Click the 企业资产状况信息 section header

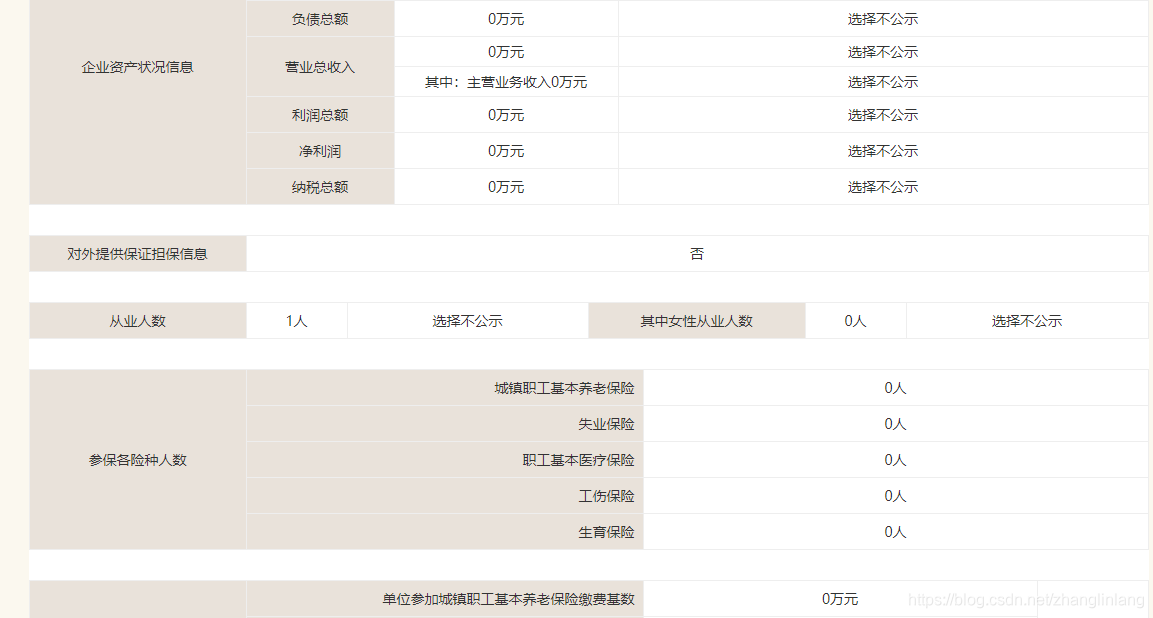tap(135, 67)
